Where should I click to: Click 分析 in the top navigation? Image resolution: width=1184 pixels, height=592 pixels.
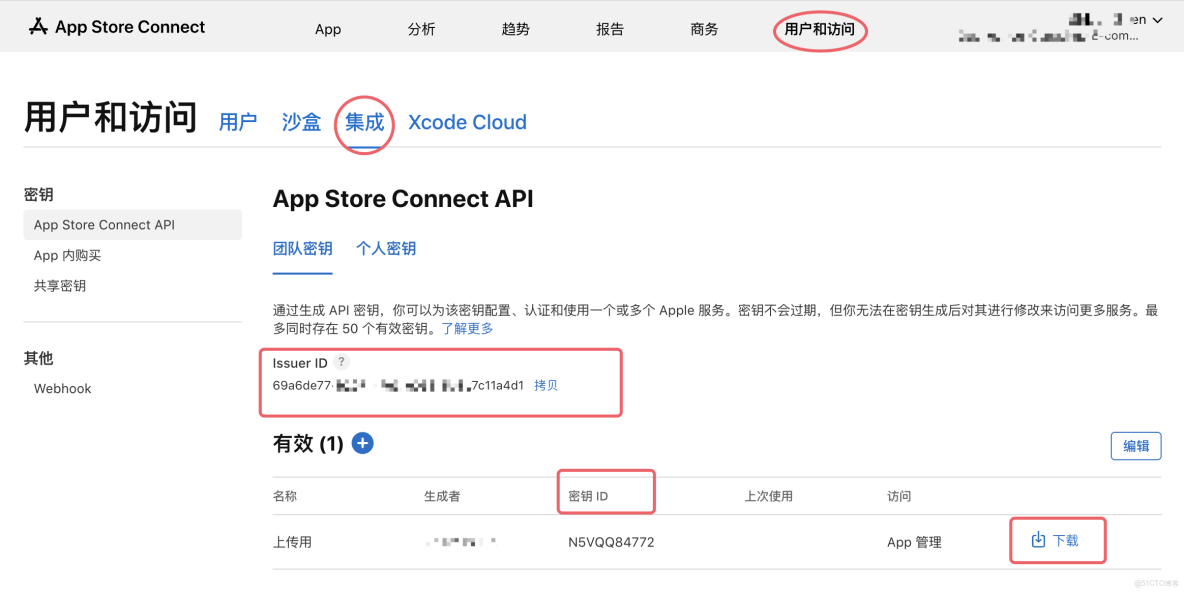pos(421,30)
